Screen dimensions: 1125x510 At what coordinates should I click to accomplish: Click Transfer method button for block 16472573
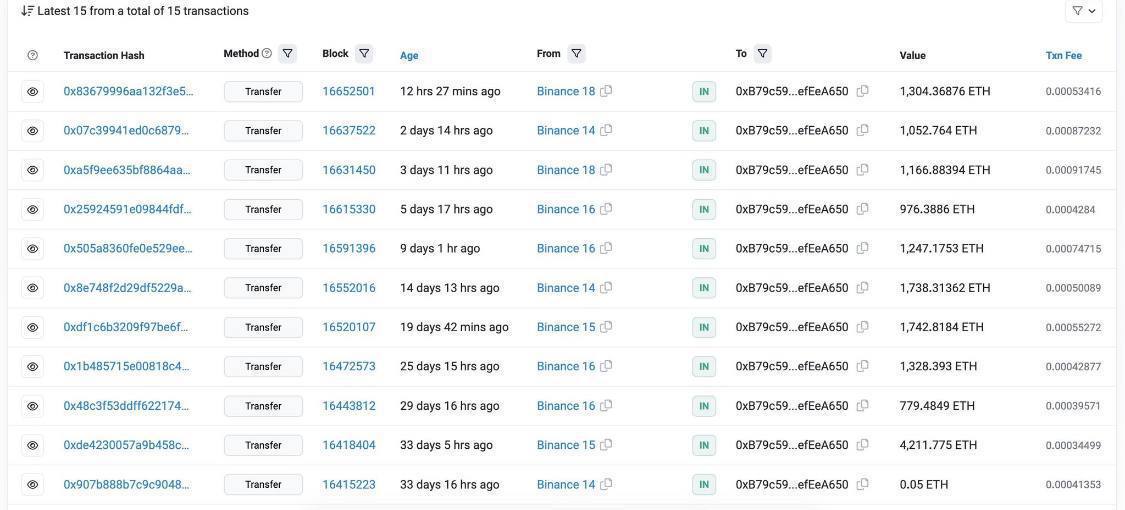tap(263, 367)
